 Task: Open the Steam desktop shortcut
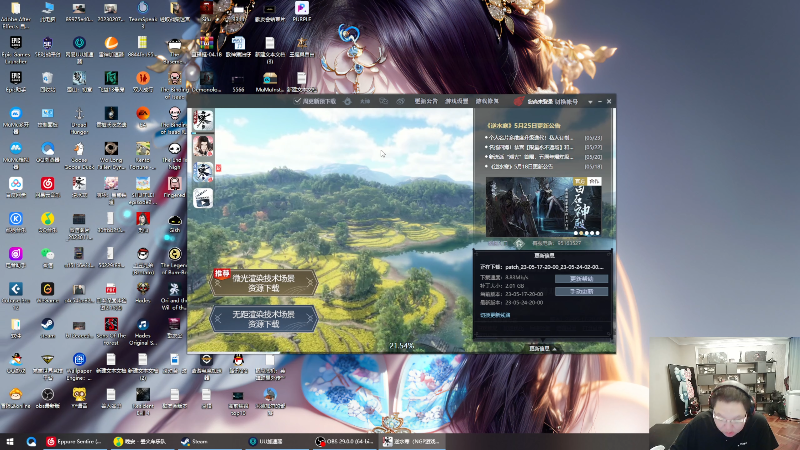coord(47,328)
